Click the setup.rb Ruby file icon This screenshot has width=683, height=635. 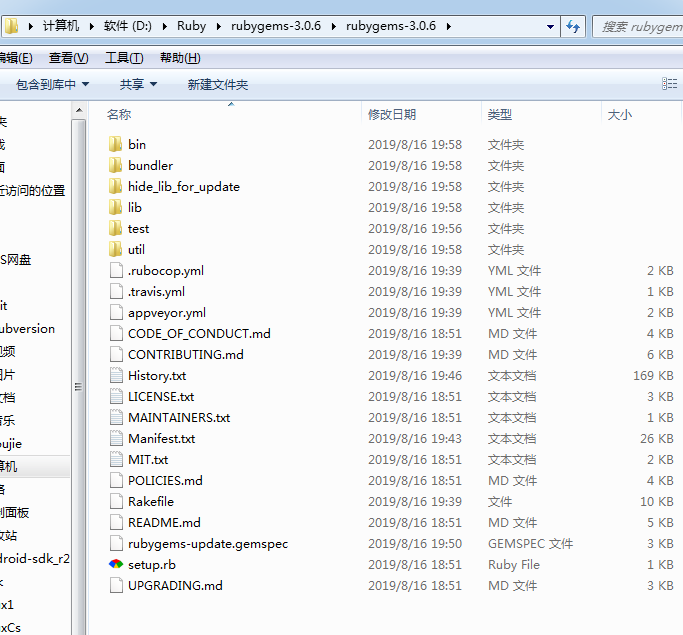point(116,564)
